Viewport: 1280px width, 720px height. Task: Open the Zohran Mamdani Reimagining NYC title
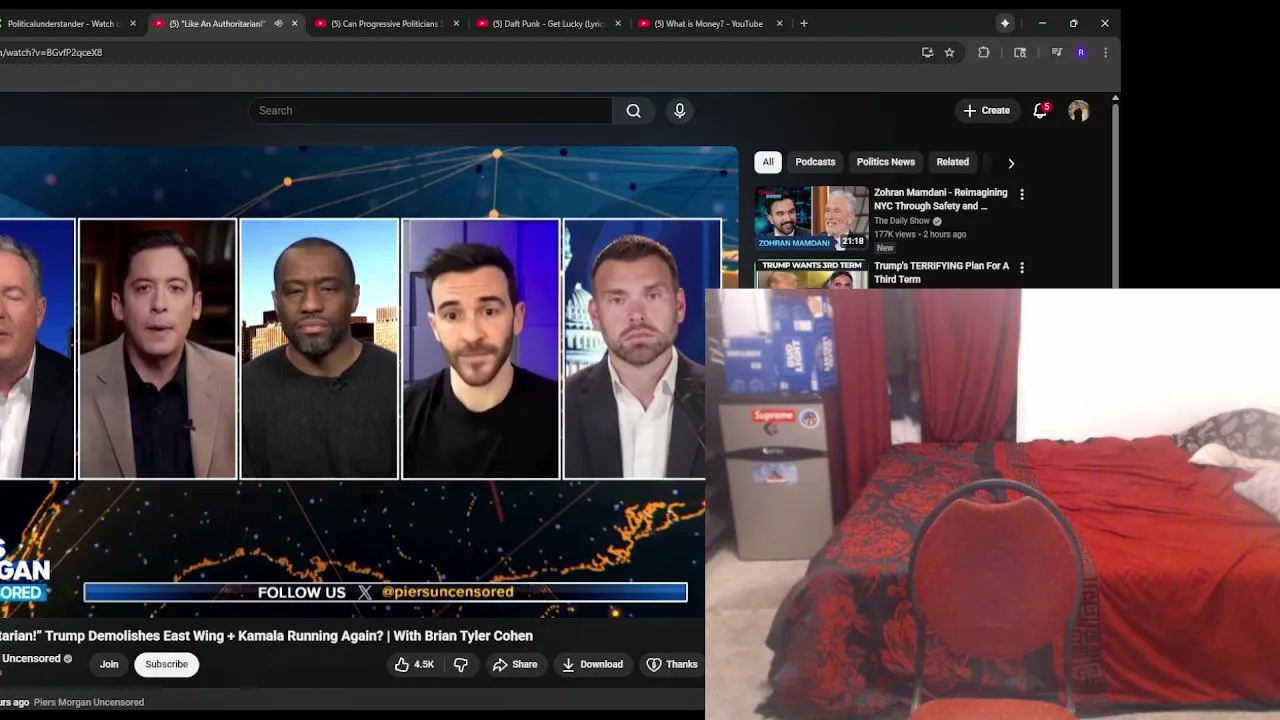tap(940, 199)
